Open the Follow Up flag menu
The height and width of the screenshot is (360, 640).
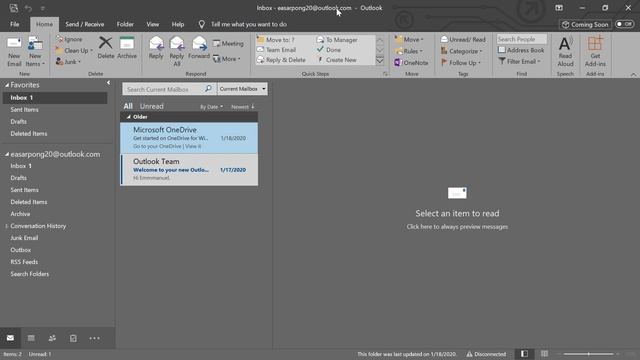coord(461,62)
